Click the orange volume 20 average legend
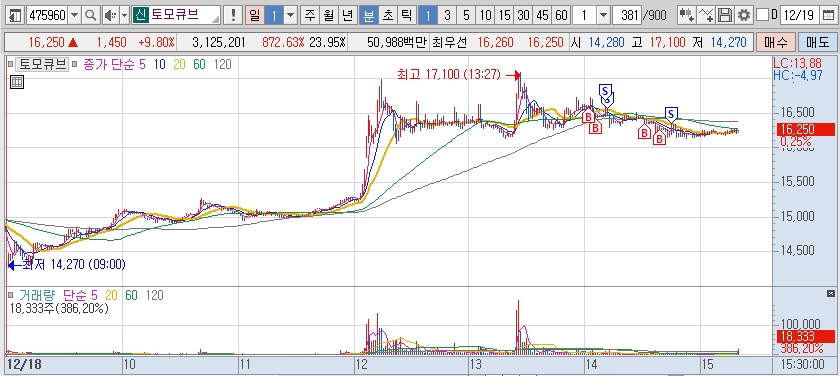Image resolution: width=840 pixels, height=376 pixels. [112, 295]
